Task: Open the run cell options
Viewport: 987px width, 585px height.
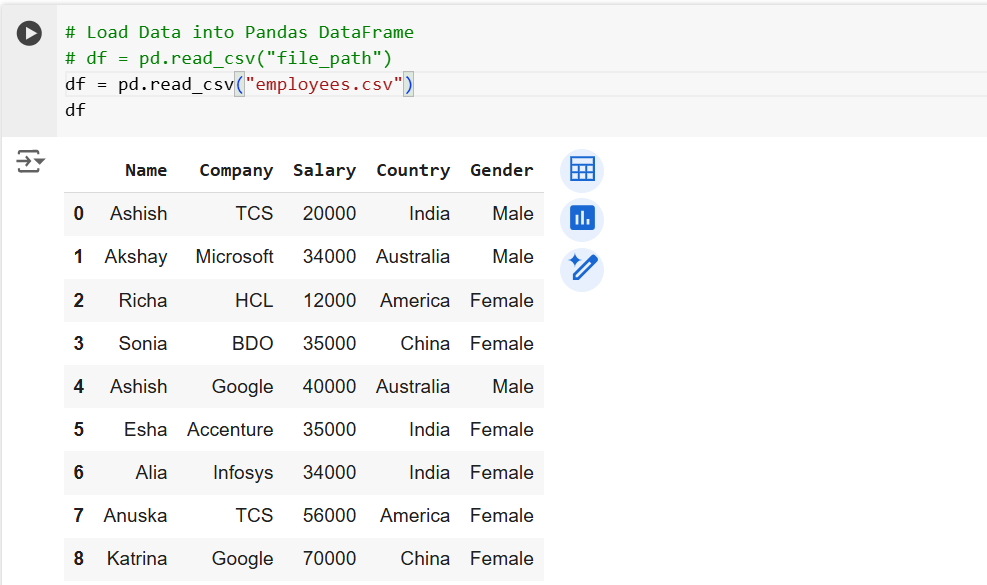Action: coord(29,32)
